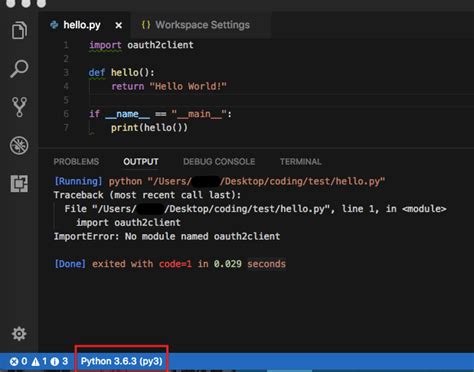This screenshot has height=372, width=474.
Task: Open the Source Control branch icon
Action: pos(19,107)
